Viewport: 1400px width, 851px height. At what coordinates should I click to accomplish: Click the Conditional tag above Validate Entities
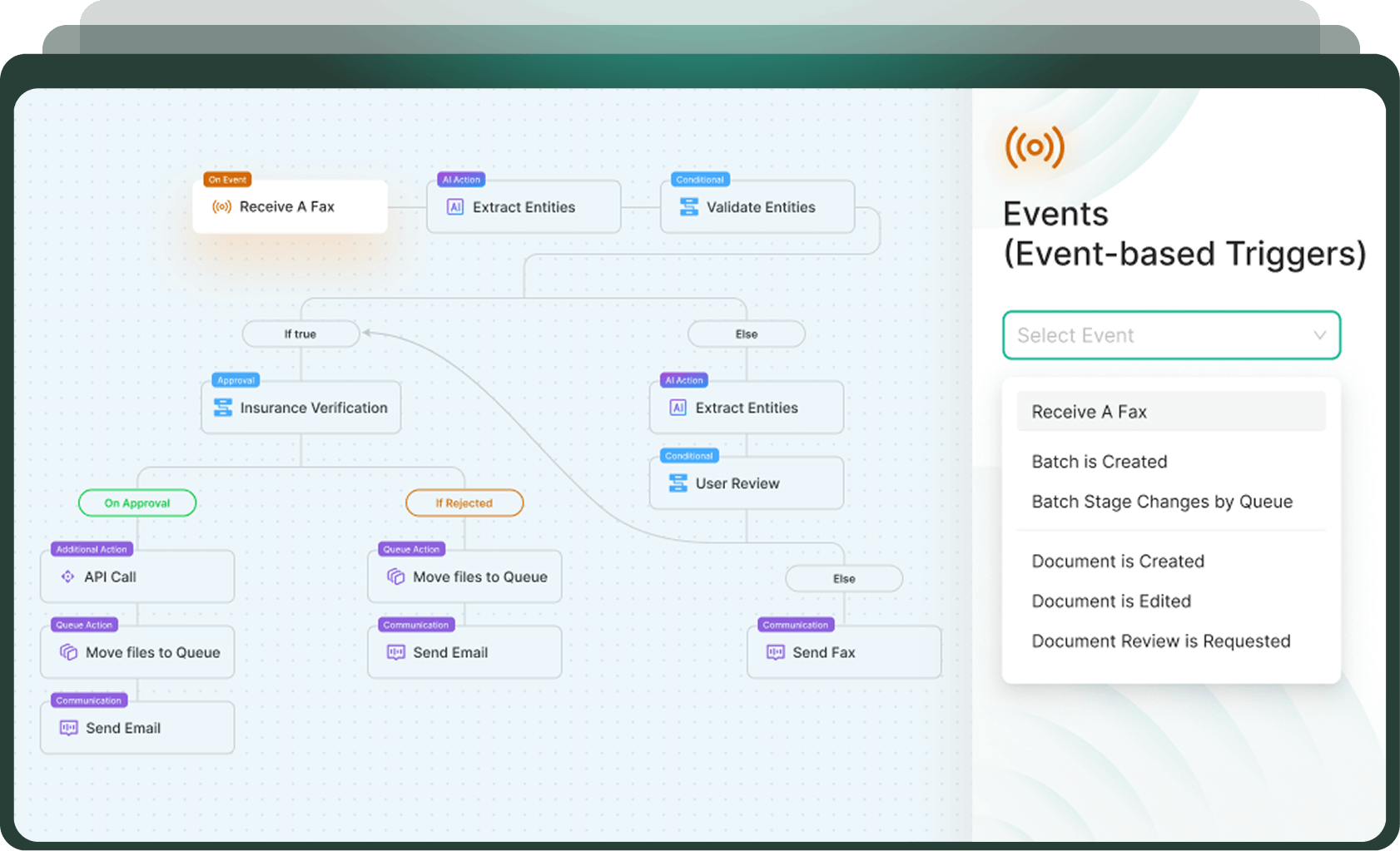(x=700, y=180)
